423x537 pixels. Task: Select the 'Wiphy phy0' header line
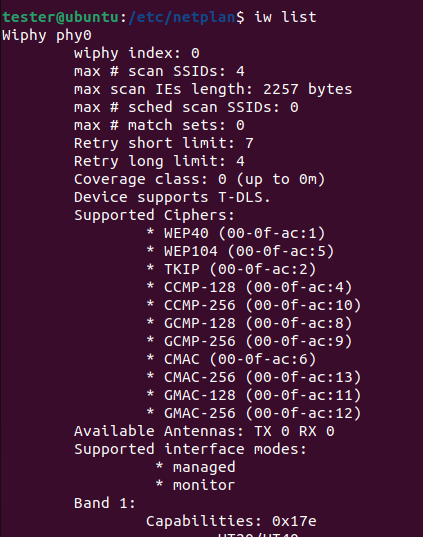click(47, 36)
